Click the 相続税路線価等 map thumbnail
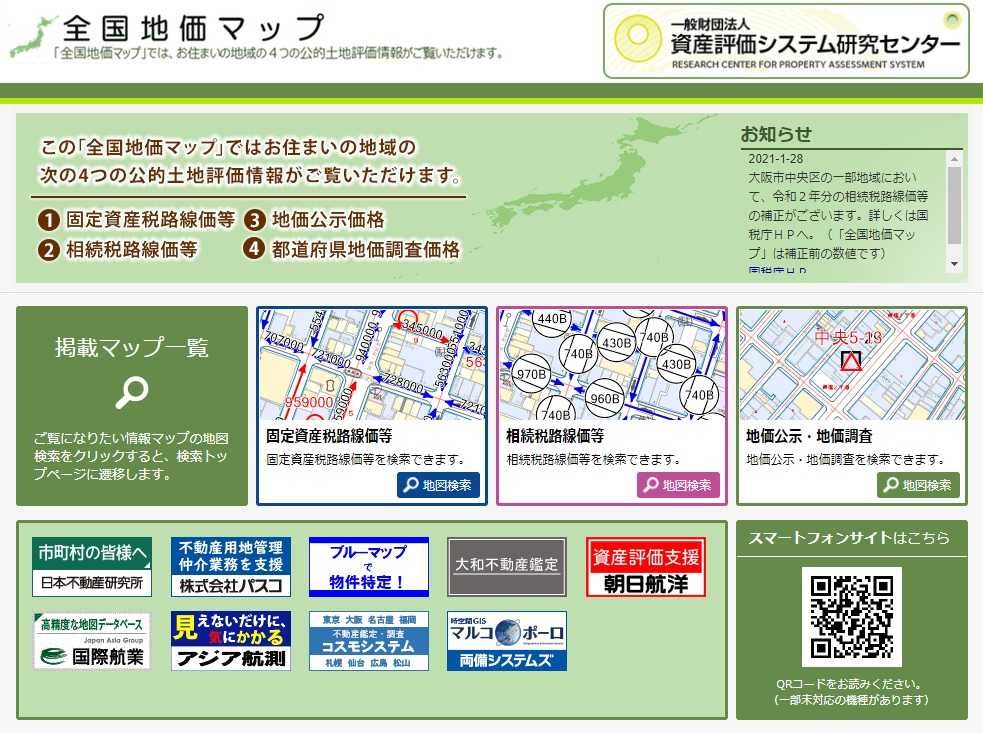 point(612,364)
